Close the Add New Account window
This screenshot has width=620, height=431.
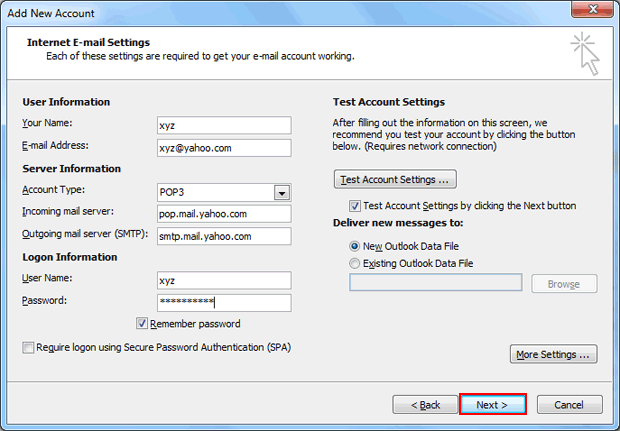(592, 9)
